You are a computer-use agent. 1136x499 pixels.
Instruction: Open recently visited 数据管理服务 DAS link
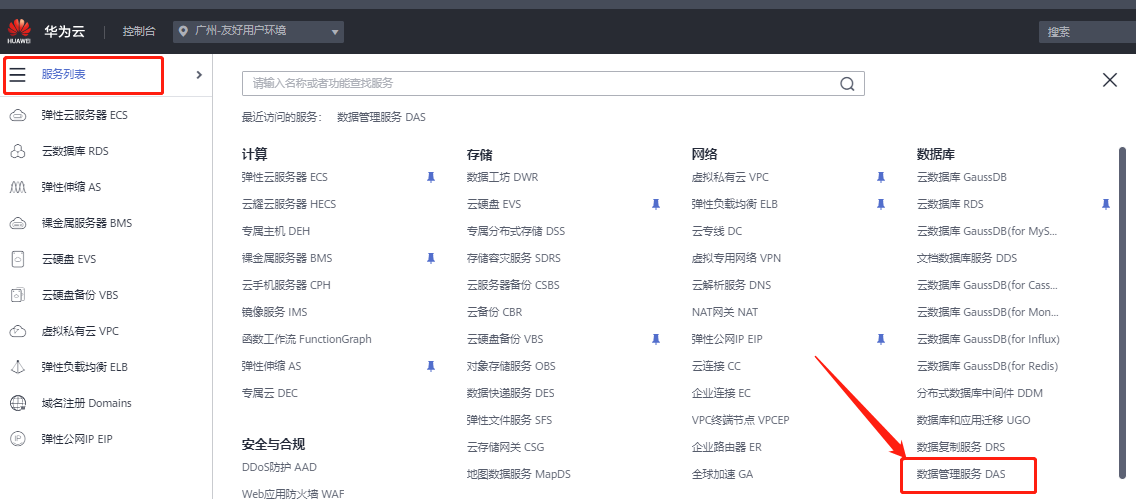click(x=382, y=117)
